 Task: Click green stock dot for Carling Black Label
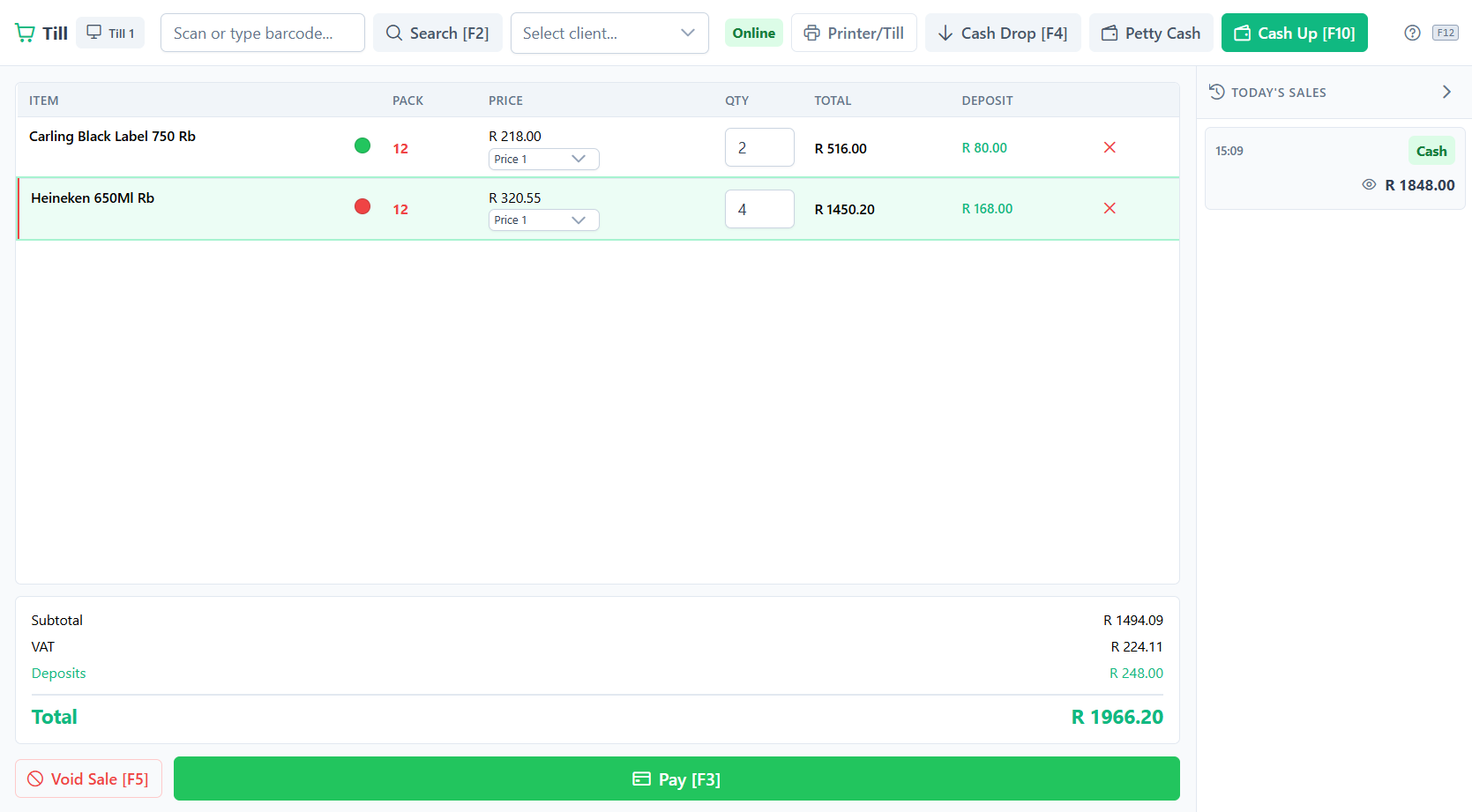[362, 145]
